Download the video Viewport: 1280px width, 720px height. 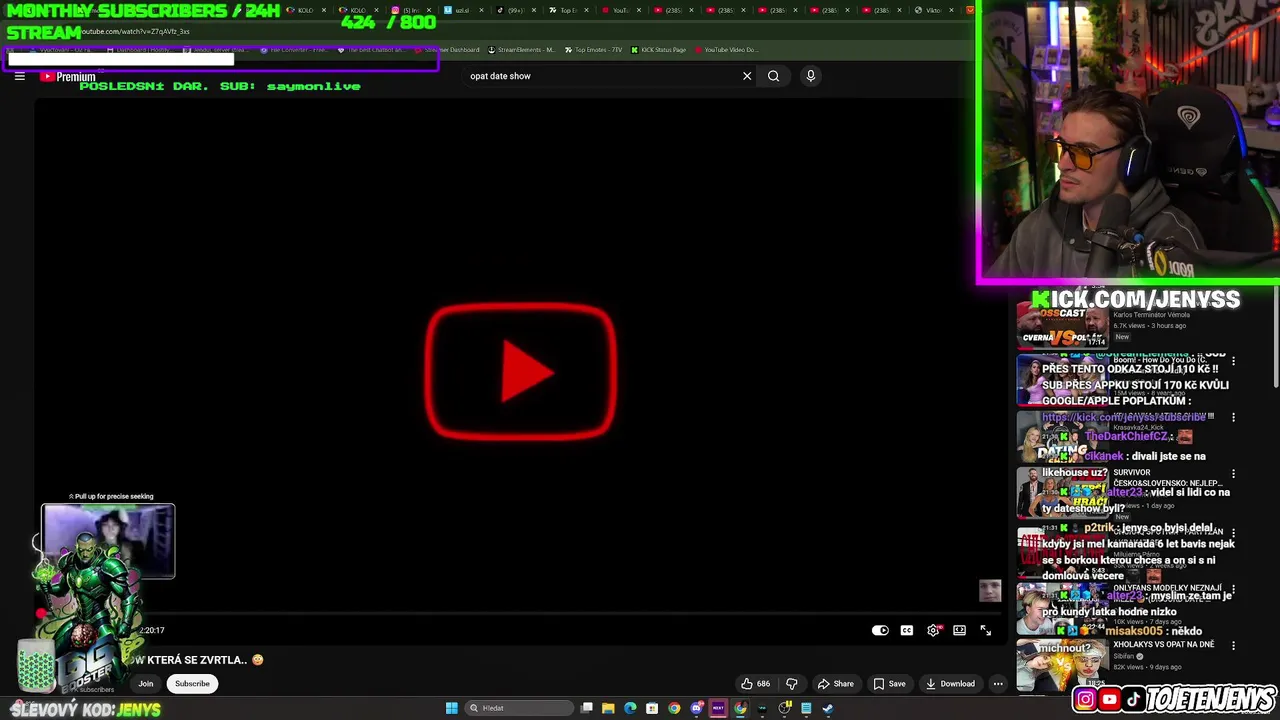tap(950, 684)
